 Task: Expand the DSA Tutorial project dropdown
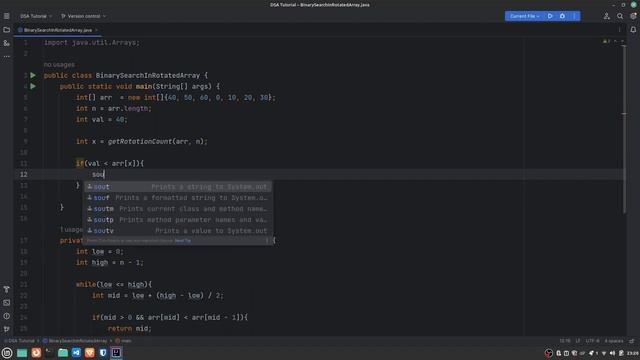36,16
